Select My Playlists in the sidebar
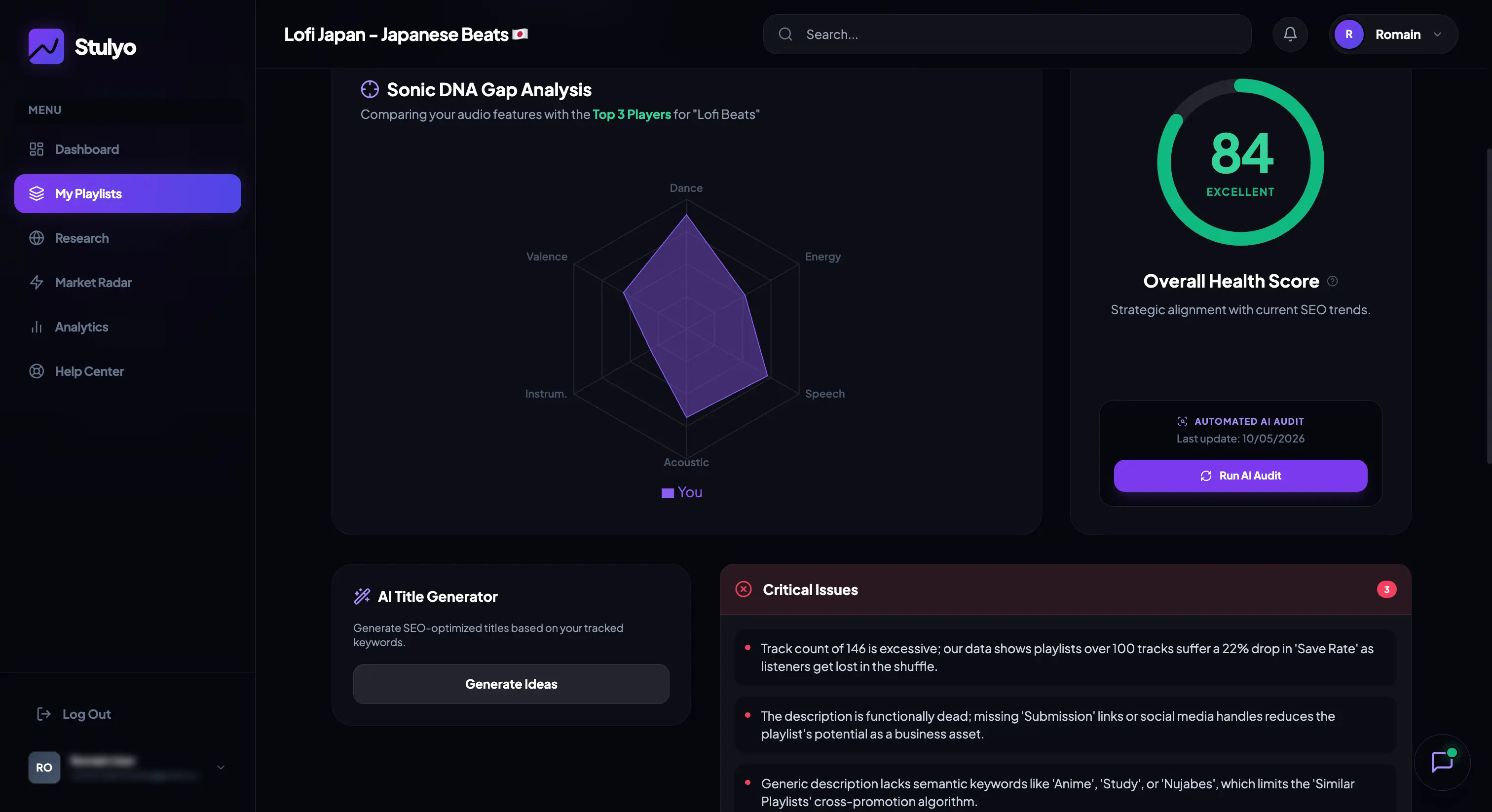This screenshot has height=812, width=1492. click(127, 193)
